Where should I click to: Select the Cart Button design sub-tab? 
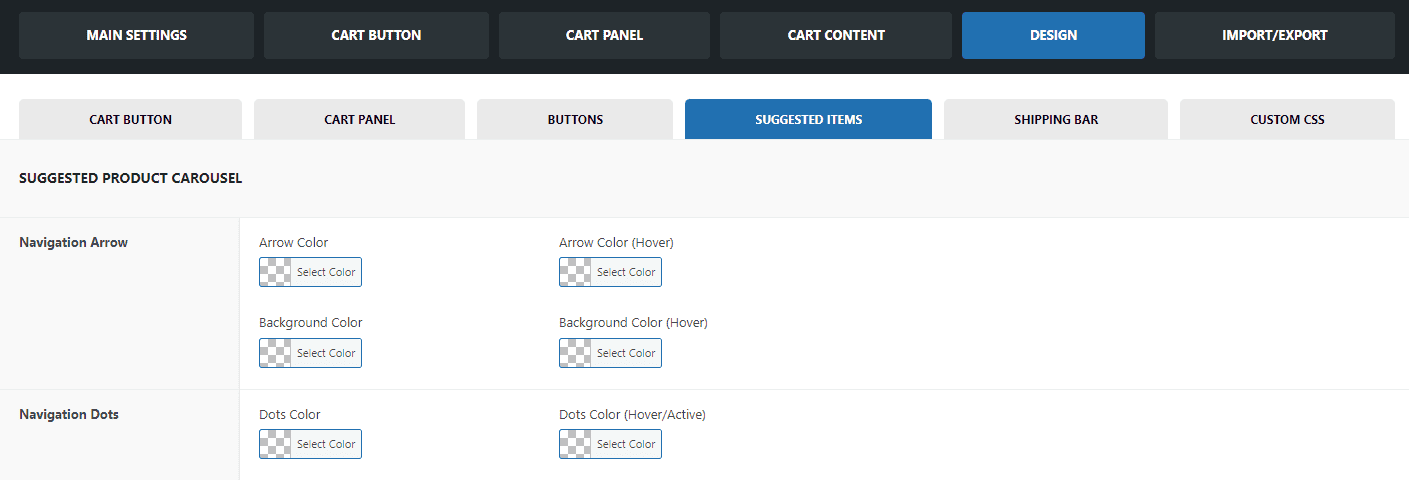pos(130,119)
